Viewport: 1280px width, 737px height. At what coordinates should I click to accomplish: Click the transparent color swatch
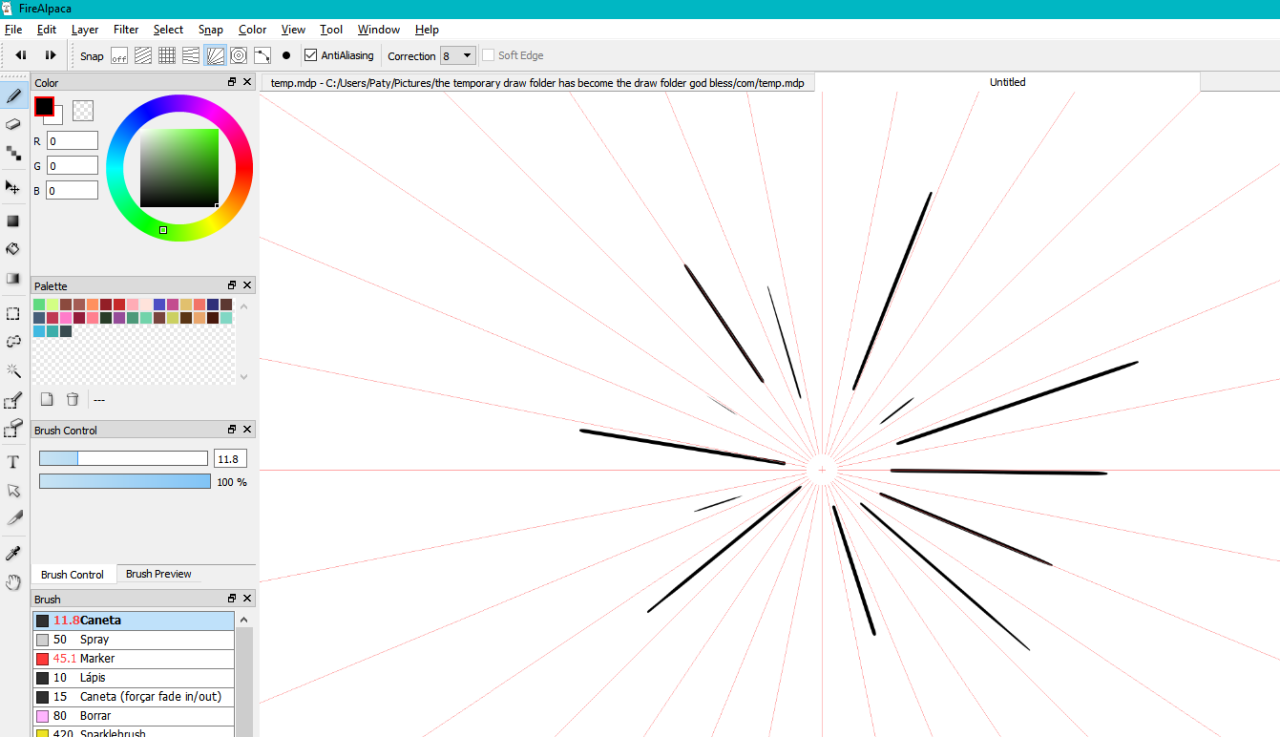point(83,110)
